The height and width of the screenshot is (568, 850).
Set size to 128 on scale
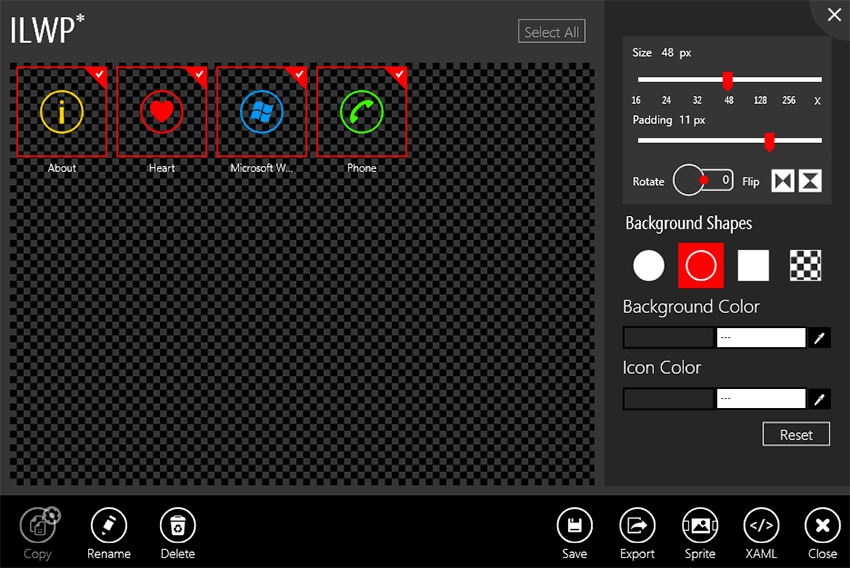tap(760, 100)
